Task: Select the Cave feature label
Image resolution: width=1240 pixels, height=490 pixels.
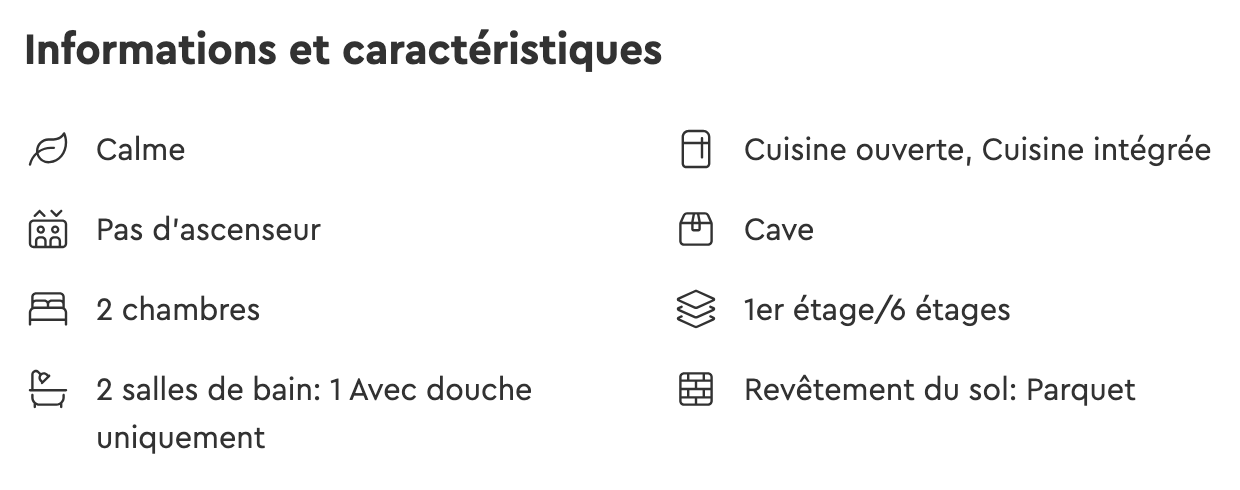Action: (x=779, y=230)
